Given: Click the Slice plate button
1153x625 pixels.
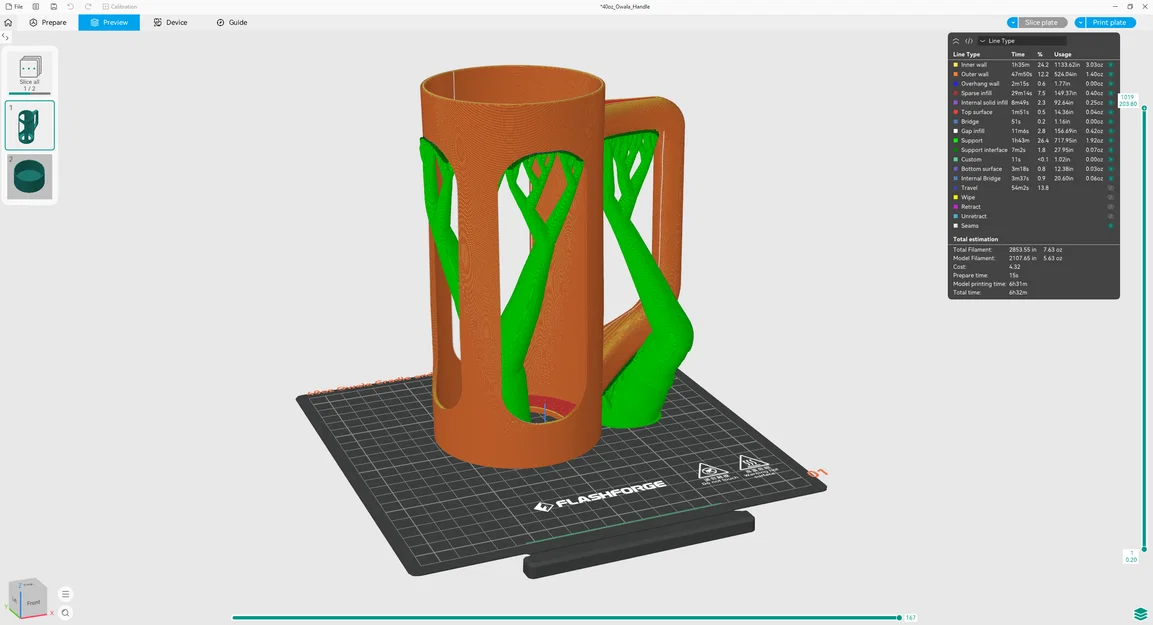Looking at the screenshot, I should tap(1042, 23).
